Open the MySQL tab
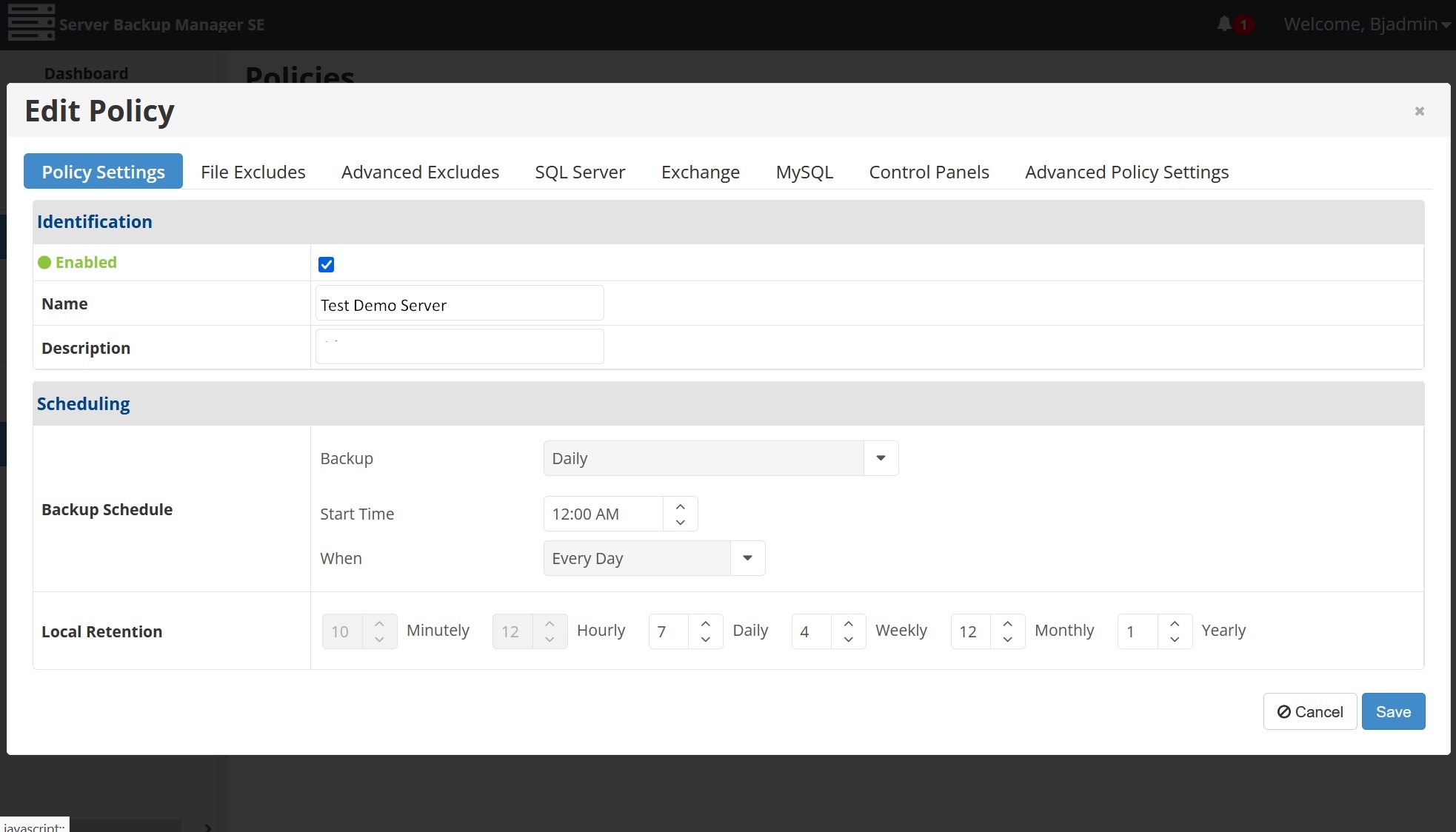 click(x=804, y=172)
